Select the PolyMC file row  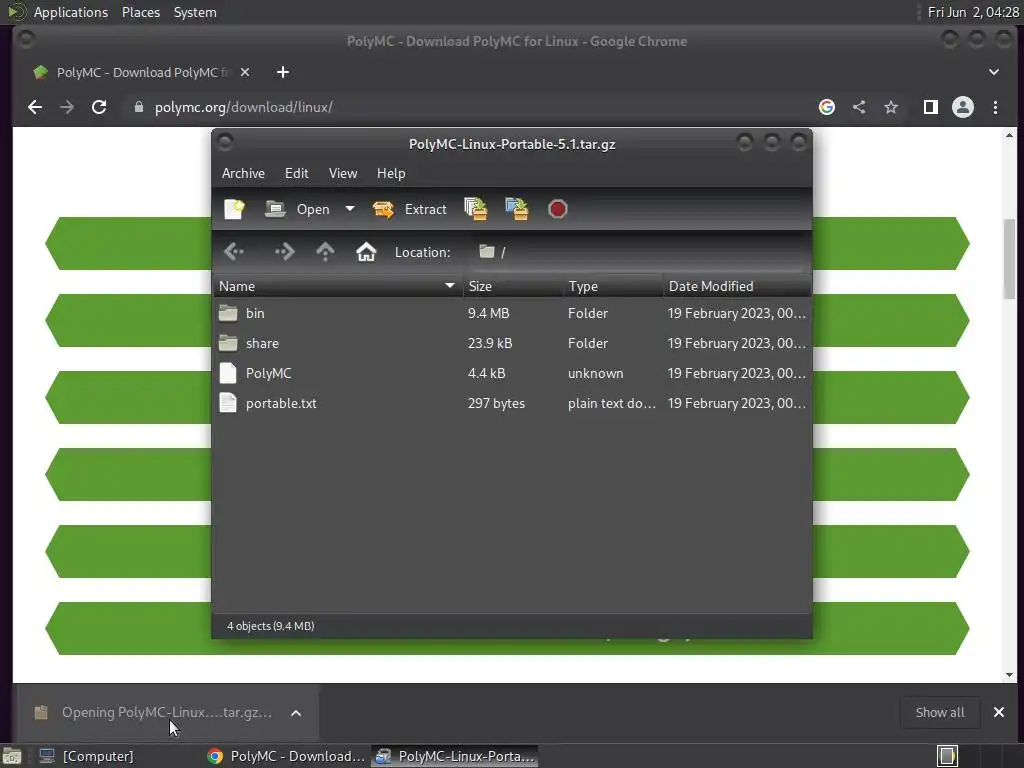tap(512, 374)
